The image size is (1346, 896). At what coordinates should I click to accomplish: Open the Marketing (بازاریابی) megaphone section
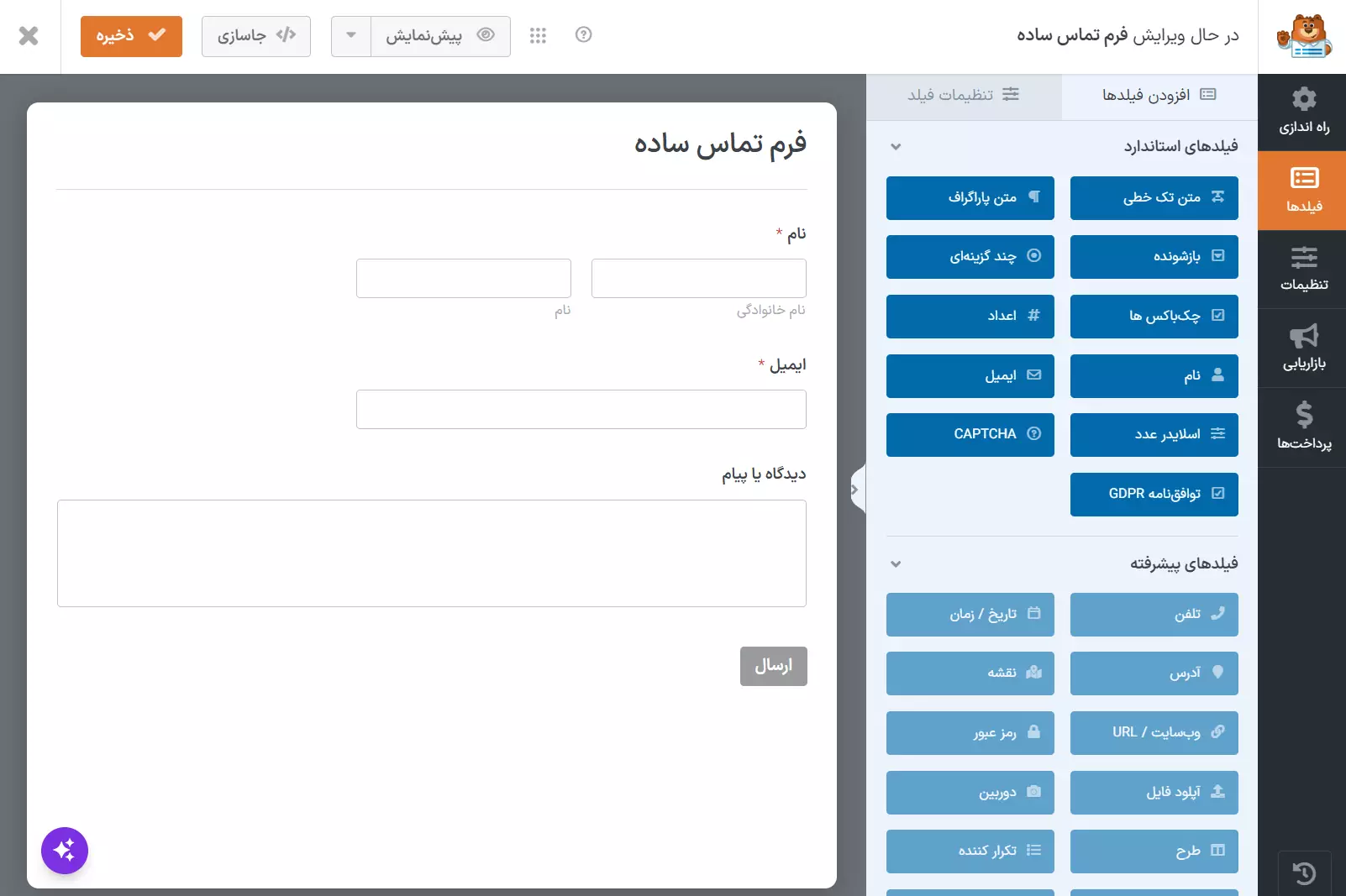(x=1303, y=348)
